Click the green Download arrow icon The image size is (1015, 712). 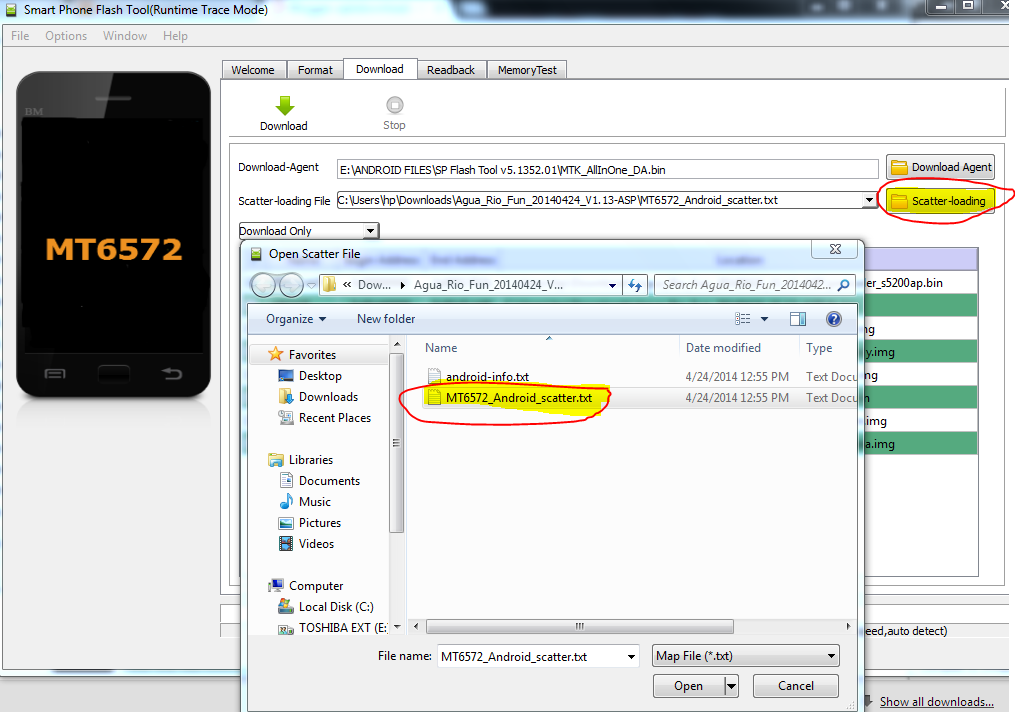[x=285, y=106]
